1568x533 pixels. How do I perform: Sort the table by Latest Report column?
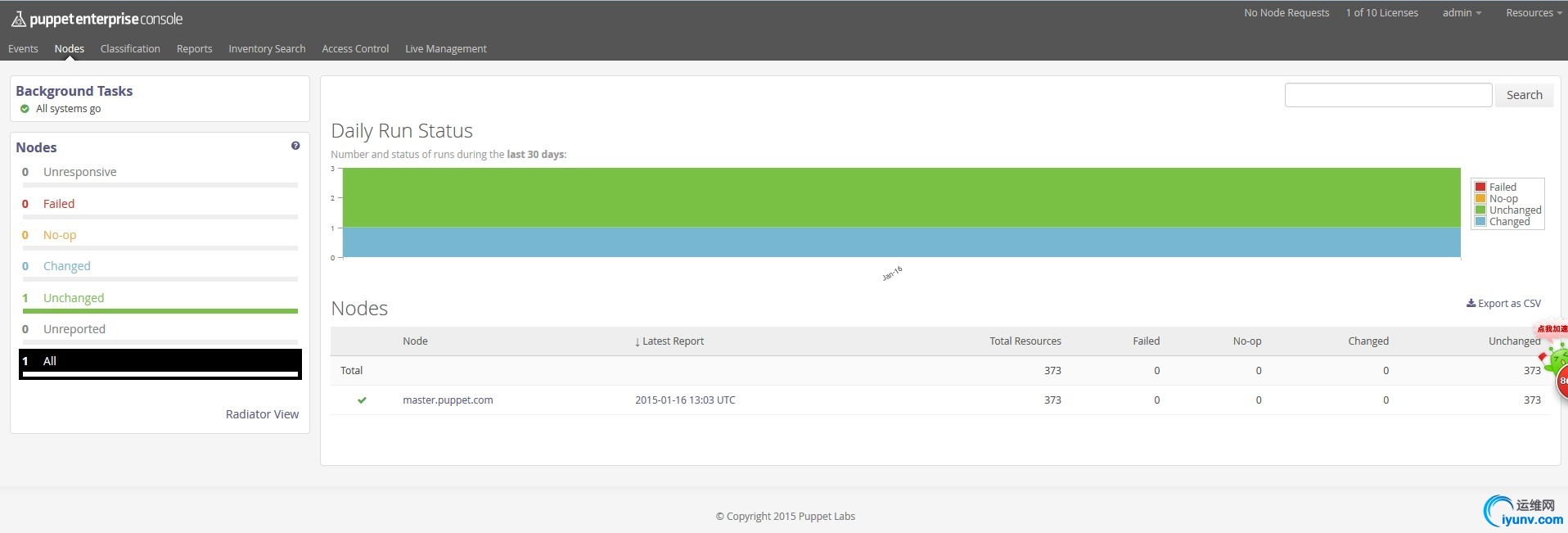click(669, 341)
